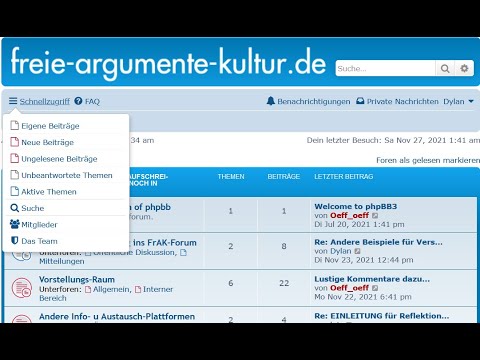Click the freie-argumente-kultur.de site title
The width and height of the screenshot is (480, 360).
168,63
